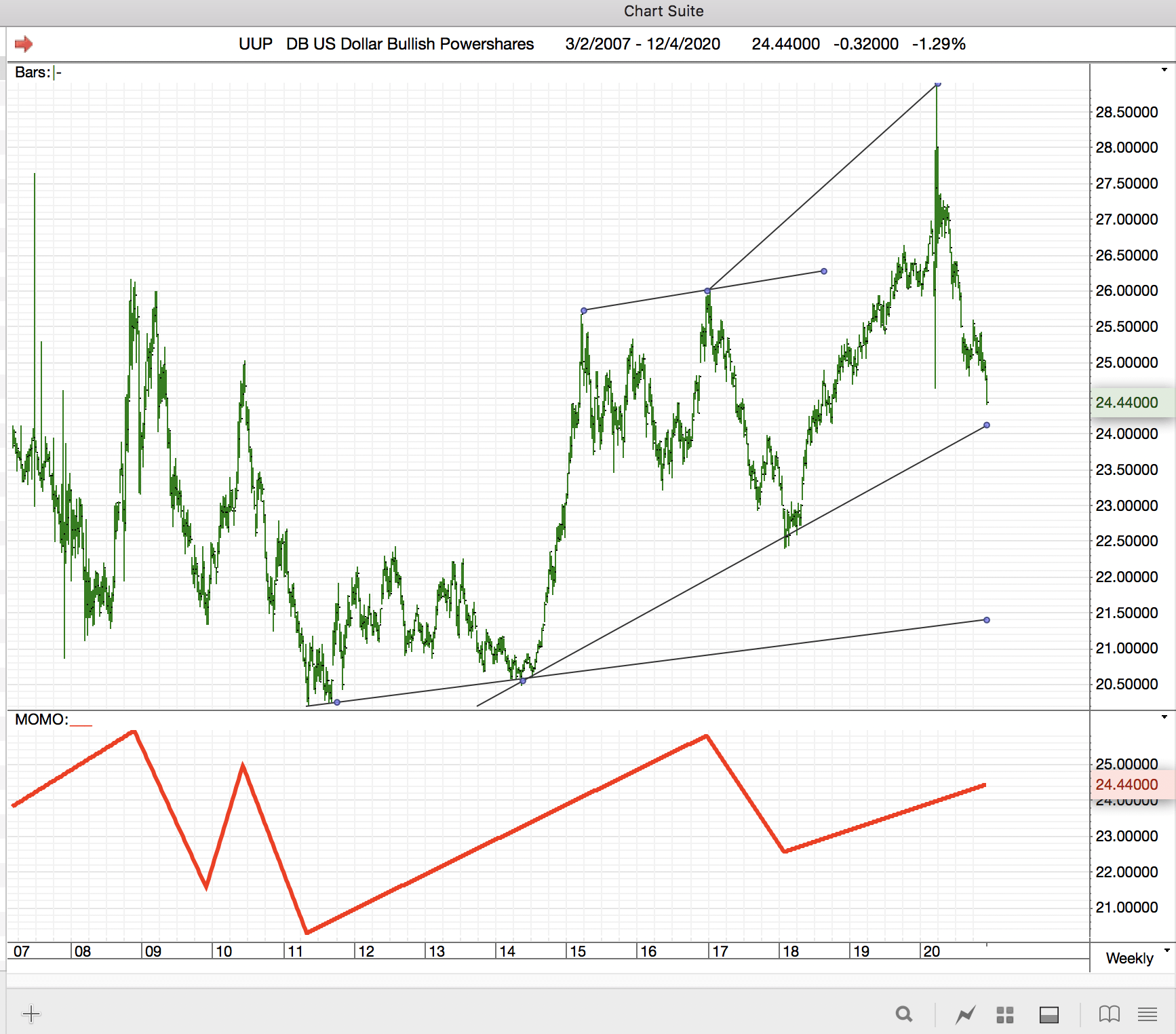Click the DB US Dollar Bullish Powershares name
Viewport: 1176px width, 1034px height.
[410, 44]
